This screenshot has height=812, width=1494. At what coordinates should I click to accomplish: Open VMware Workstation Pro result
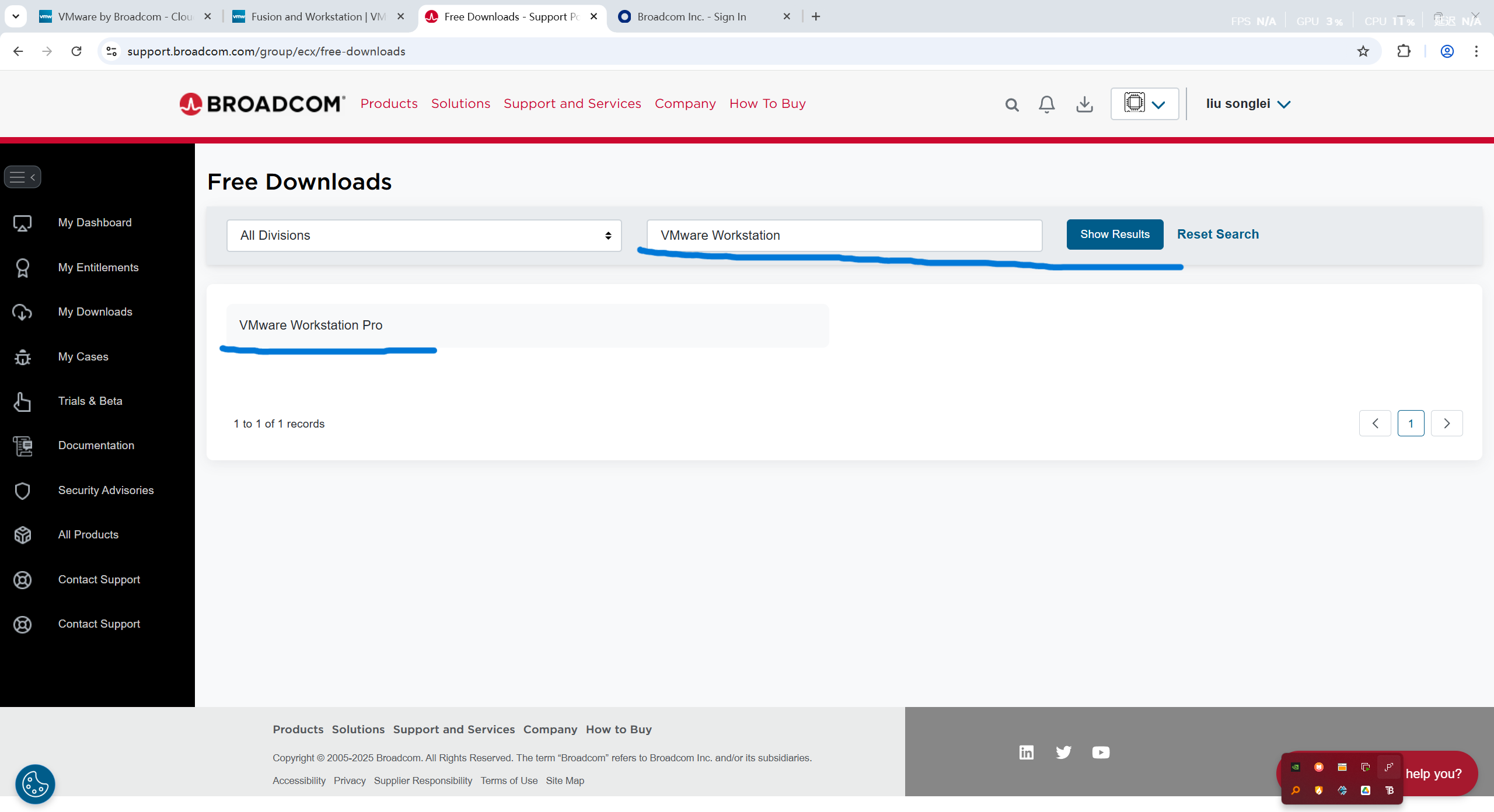tap(311, 325)
